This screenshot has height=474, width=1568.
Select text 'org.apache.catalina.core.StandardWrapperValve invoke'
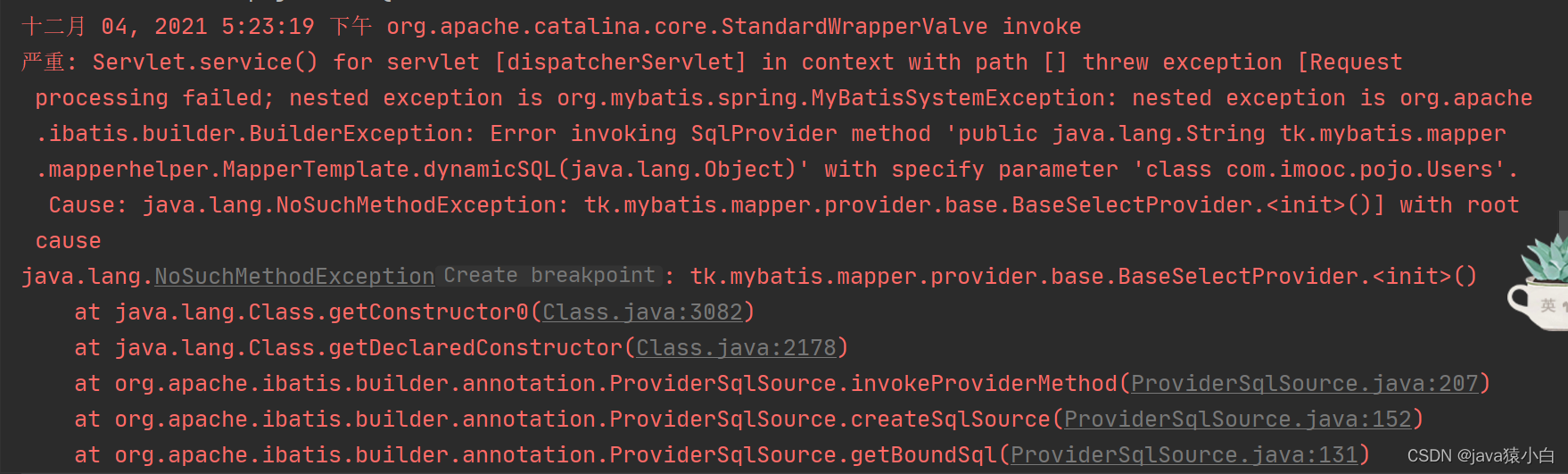(x=734, y=27)
